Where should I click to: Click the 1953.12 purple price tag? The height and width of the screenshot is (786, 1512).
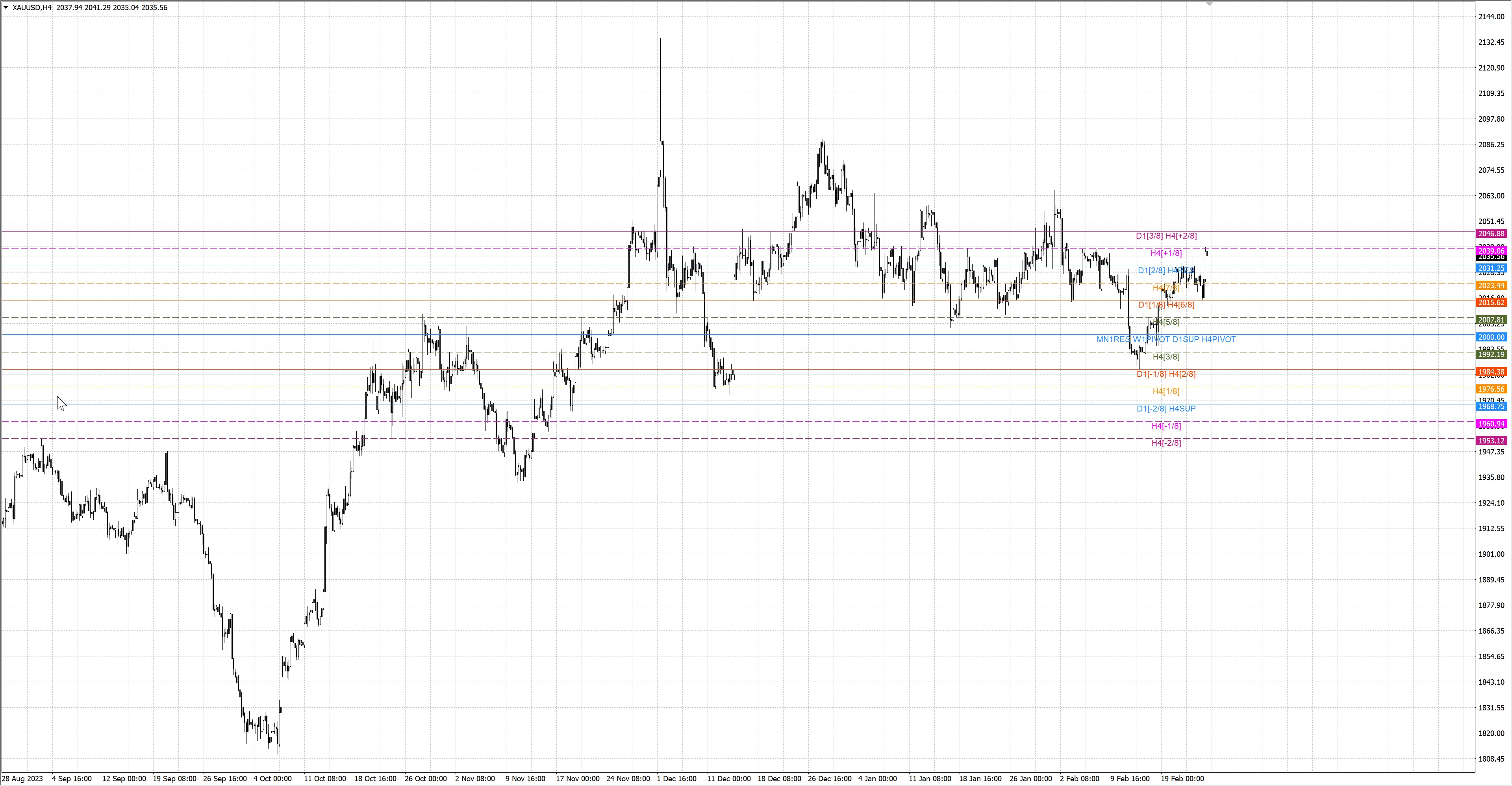pyautogui.click(x=1491, y=441)
